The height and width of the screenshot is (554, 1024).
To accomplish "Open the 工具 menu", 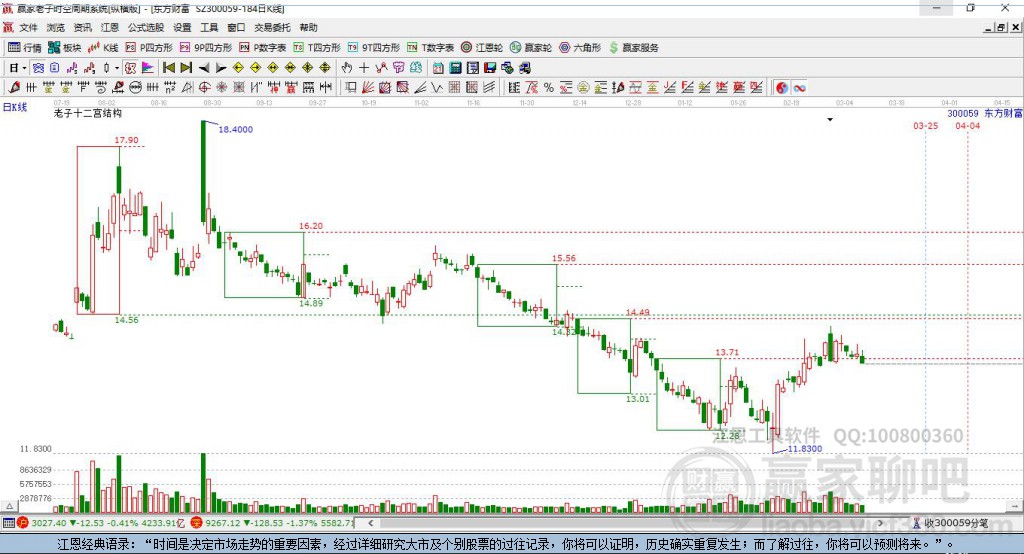I will [x=209, y=27].
